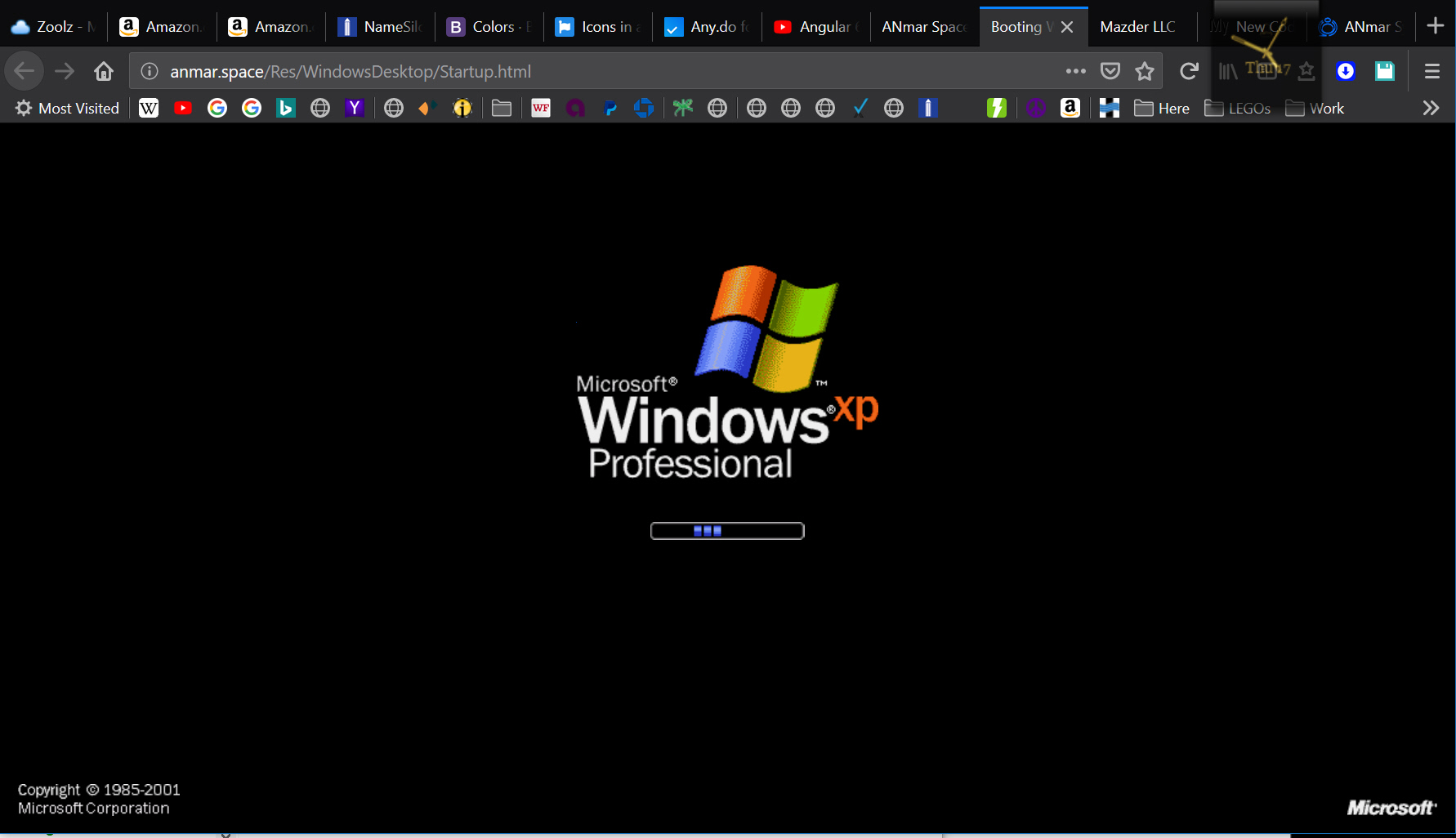1456x838 pixels.
Task: Show more bookmarks with double chevron
Action: click(1430, 108)
